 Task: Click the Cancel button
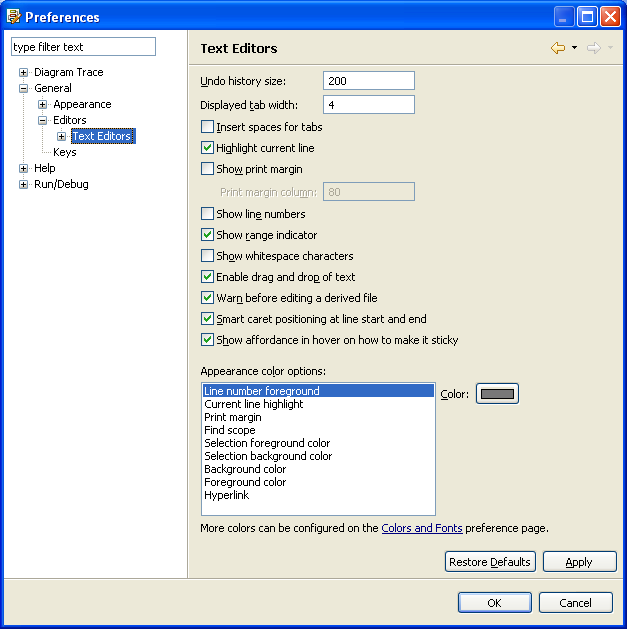point(575,603)
